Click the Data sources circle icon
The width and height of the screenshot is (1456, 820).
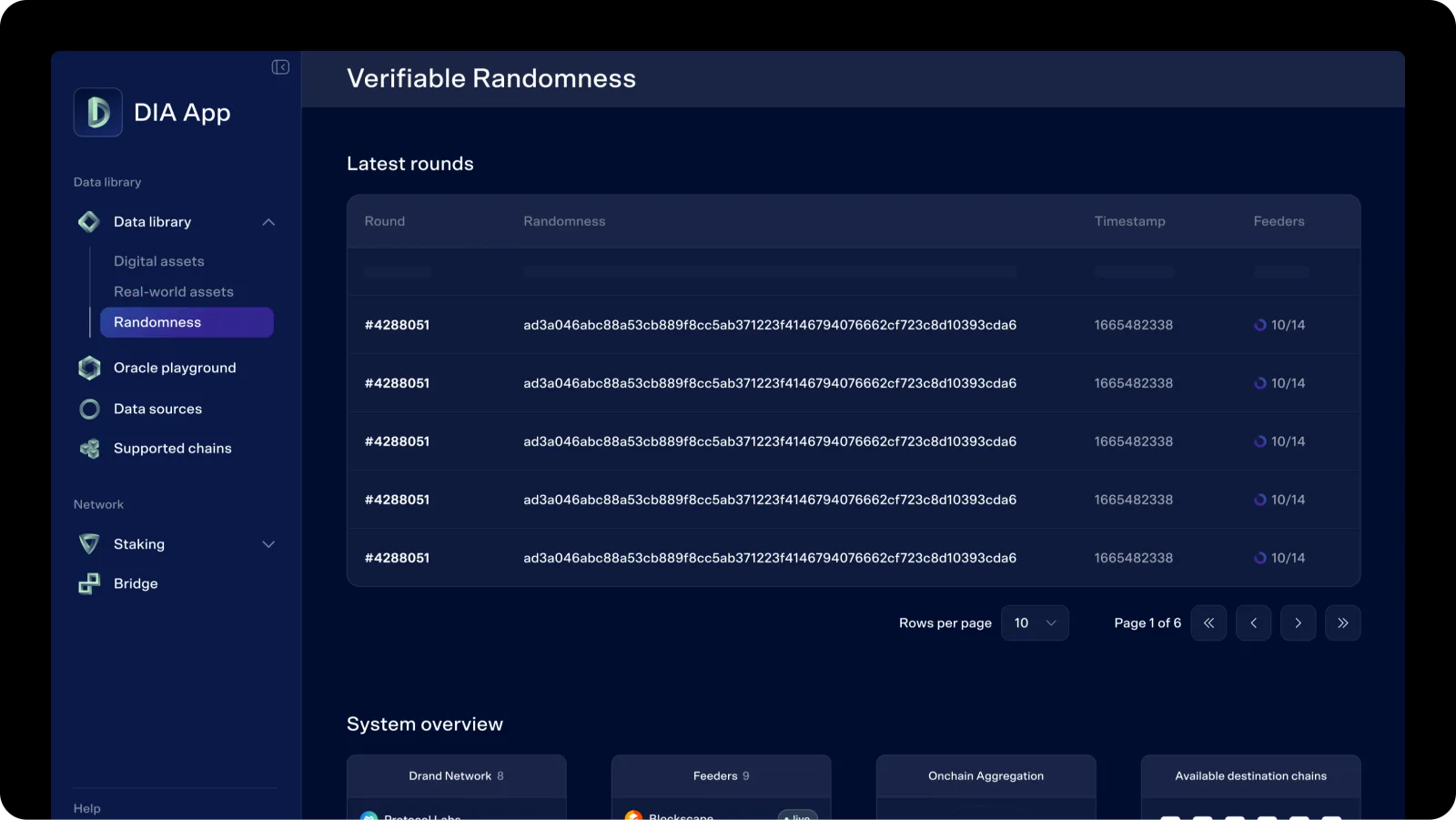tap(89, 410)
